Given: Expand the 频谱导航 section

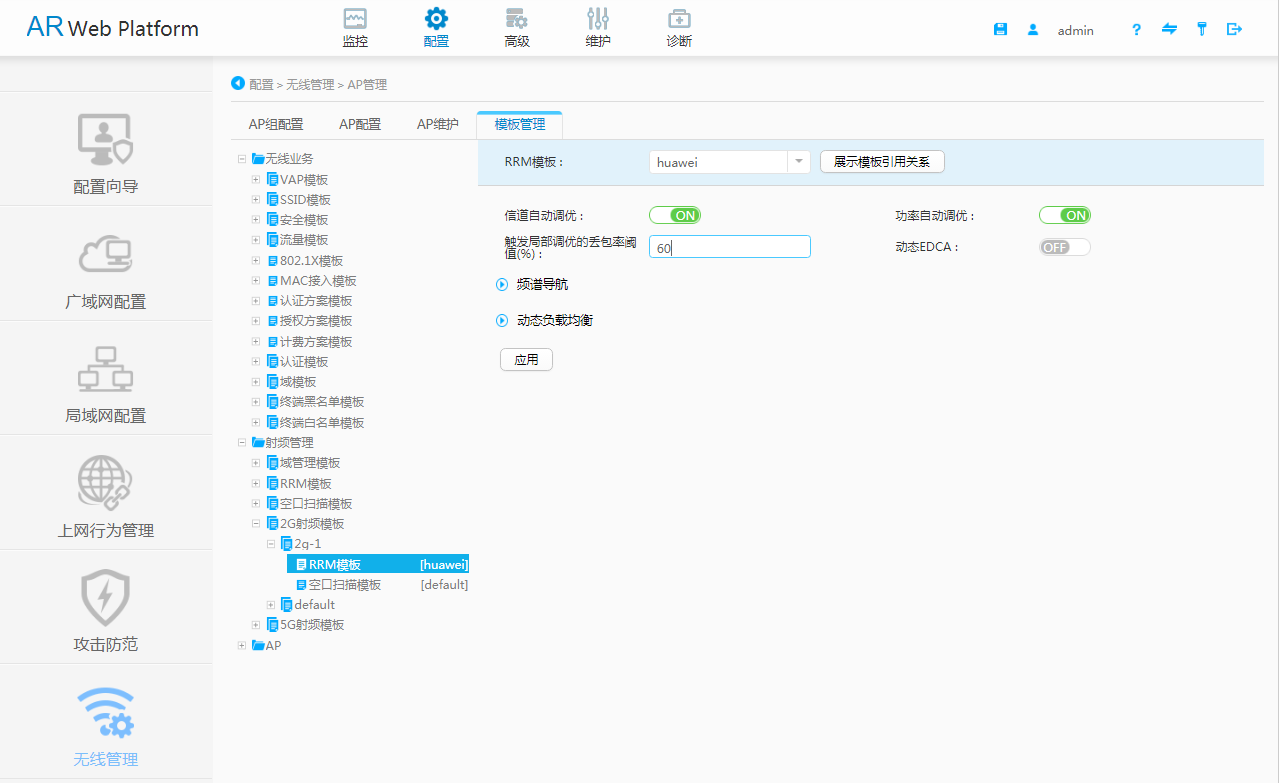Looking at the screenshot, I should click(x=502, y=284).
